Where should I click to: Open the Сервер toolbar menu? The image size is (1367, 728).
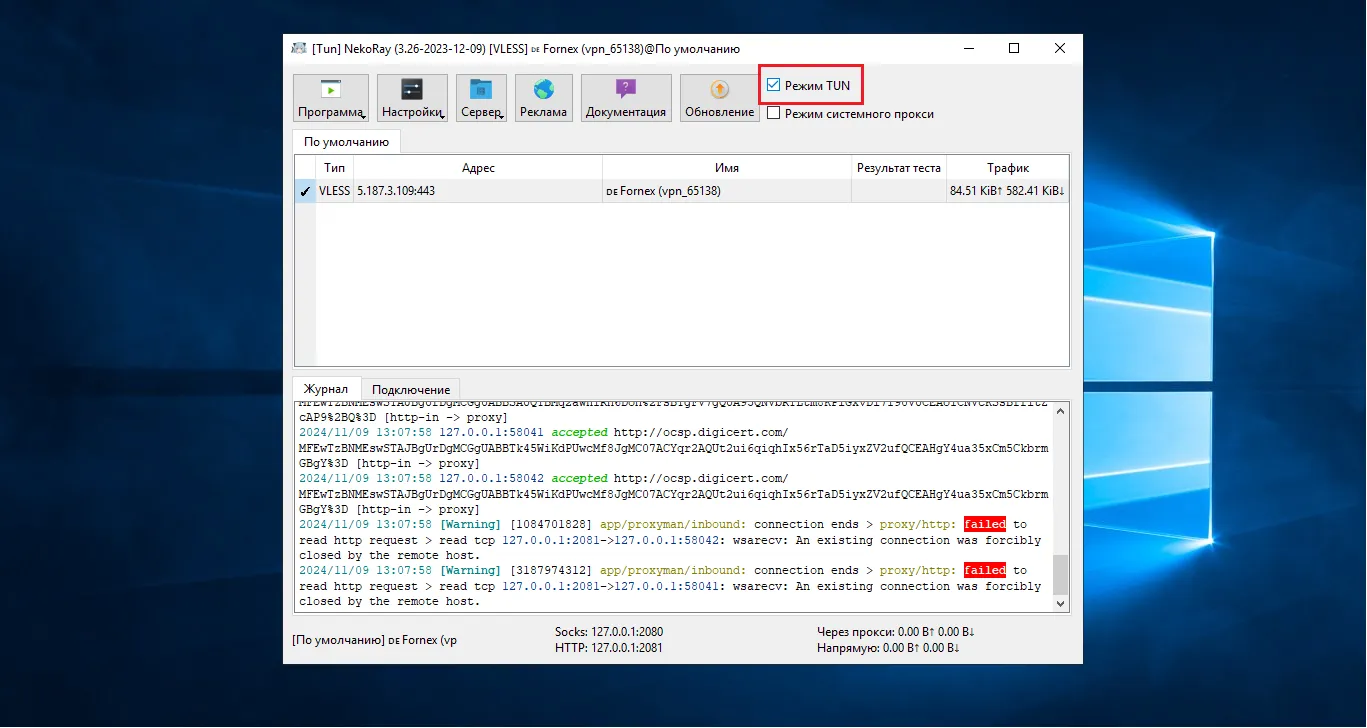click(482, 98)
